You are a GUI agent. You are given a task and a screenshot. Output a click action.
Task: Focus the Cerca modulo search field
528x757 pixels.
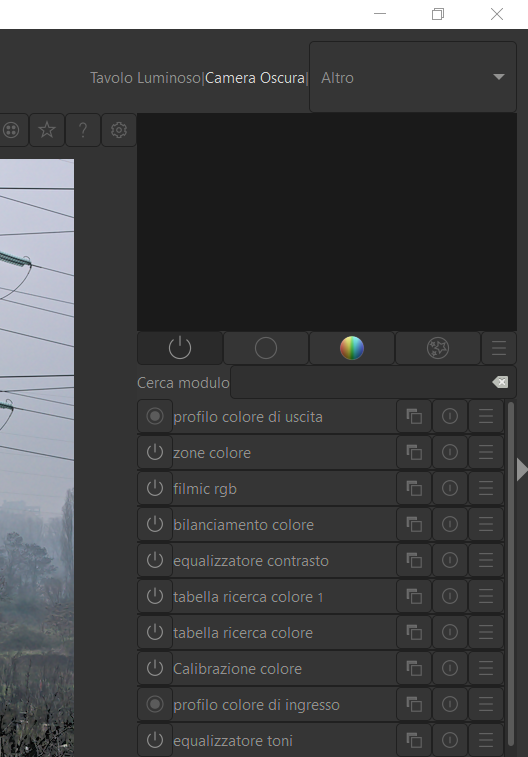pos(362,382)
